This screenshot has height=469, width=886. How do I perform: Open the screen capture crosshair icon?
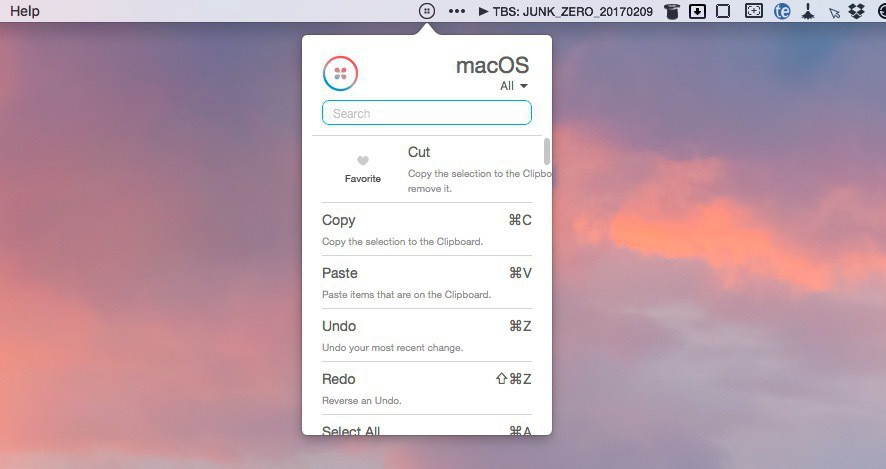coord(754,11)
